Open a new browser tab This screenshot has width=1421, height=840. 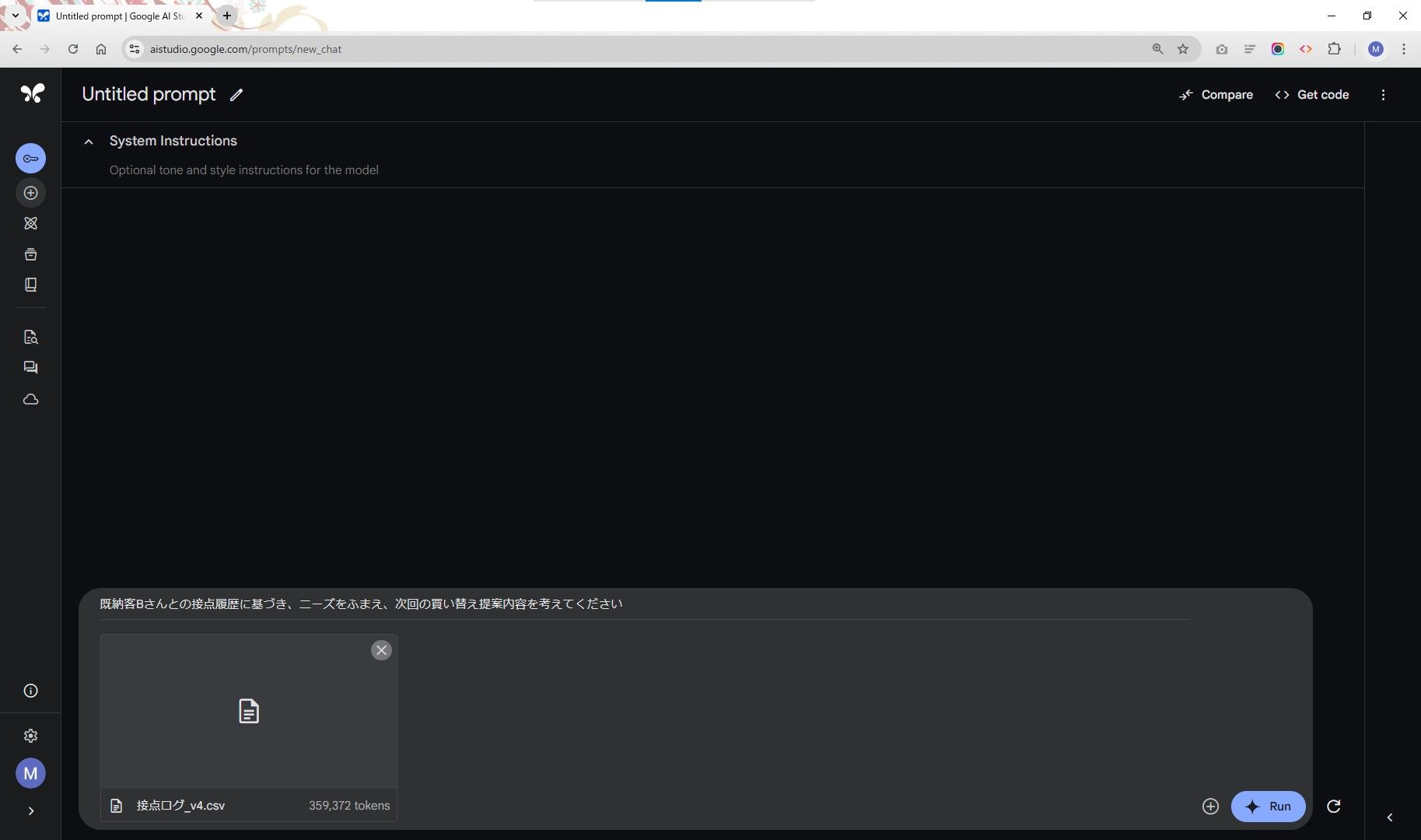(227, 16)
